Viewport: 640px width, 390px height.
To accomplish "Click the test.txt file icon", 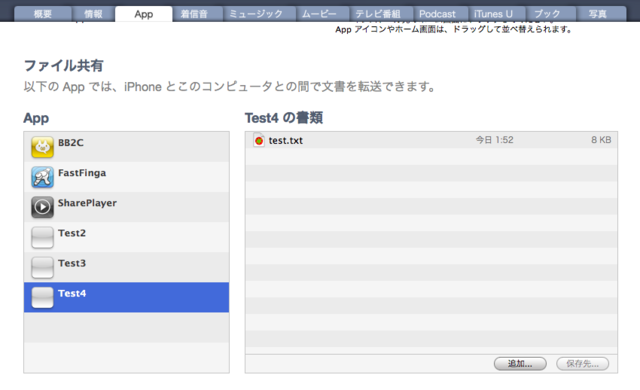I will [x=259, y=140].
